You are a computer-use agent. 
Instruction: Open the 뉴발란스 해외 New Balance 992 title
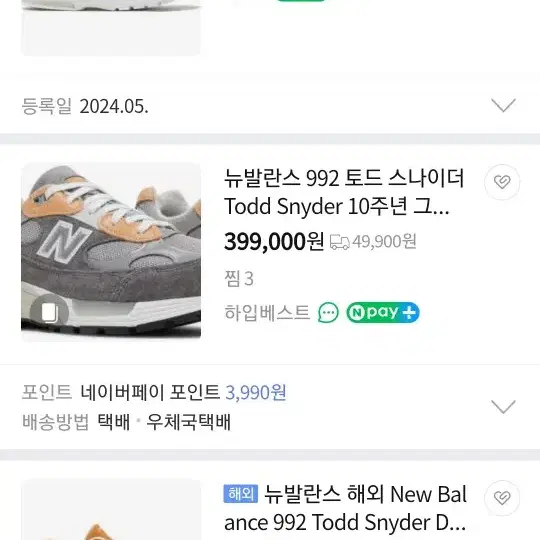pyautogui.click(x=345, y=509)
